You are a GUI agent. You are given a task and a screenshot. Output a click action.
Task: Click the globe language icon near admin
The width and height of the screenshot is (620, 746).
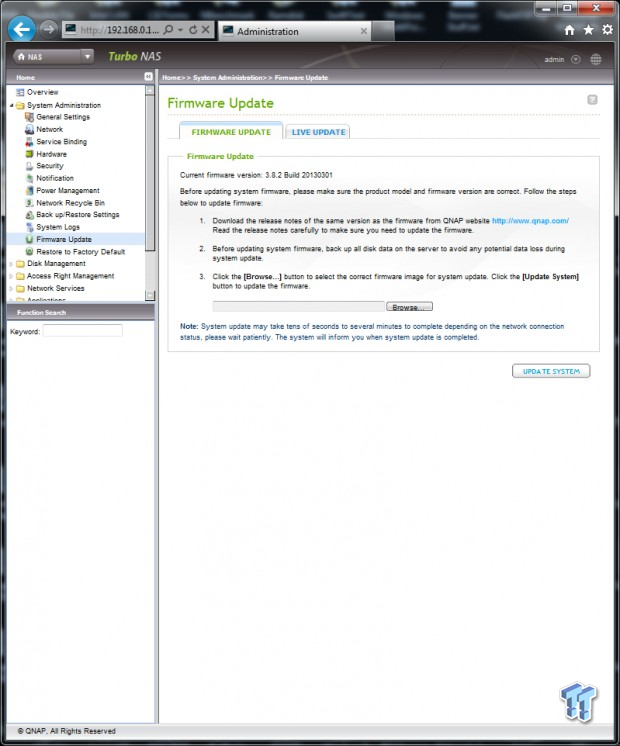[x=596, y=59]
